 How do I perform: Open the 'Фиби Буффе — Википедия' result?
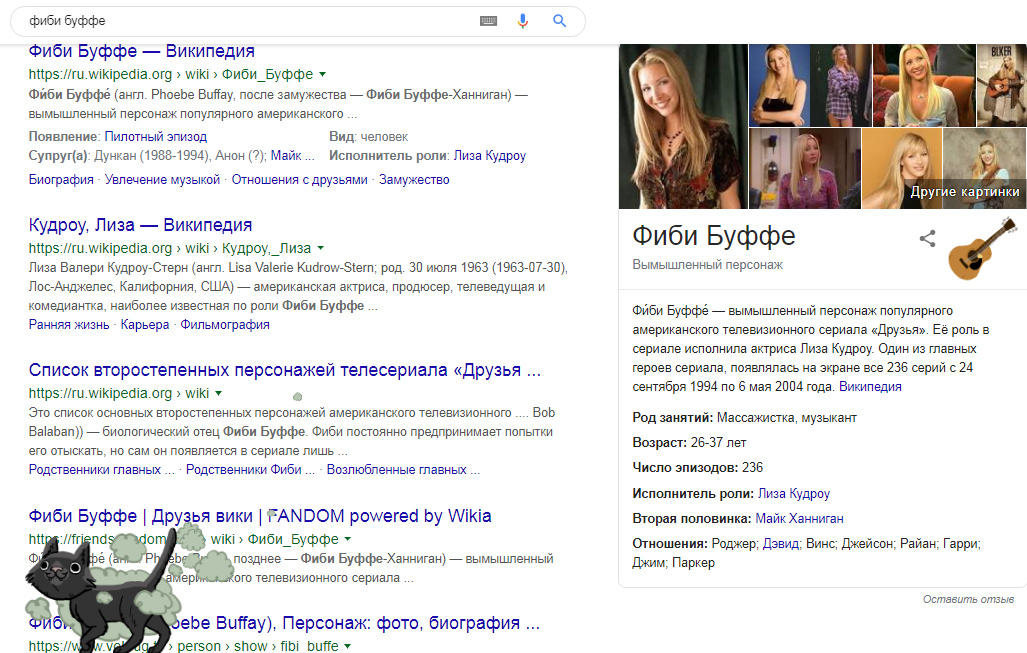[141, 51]
